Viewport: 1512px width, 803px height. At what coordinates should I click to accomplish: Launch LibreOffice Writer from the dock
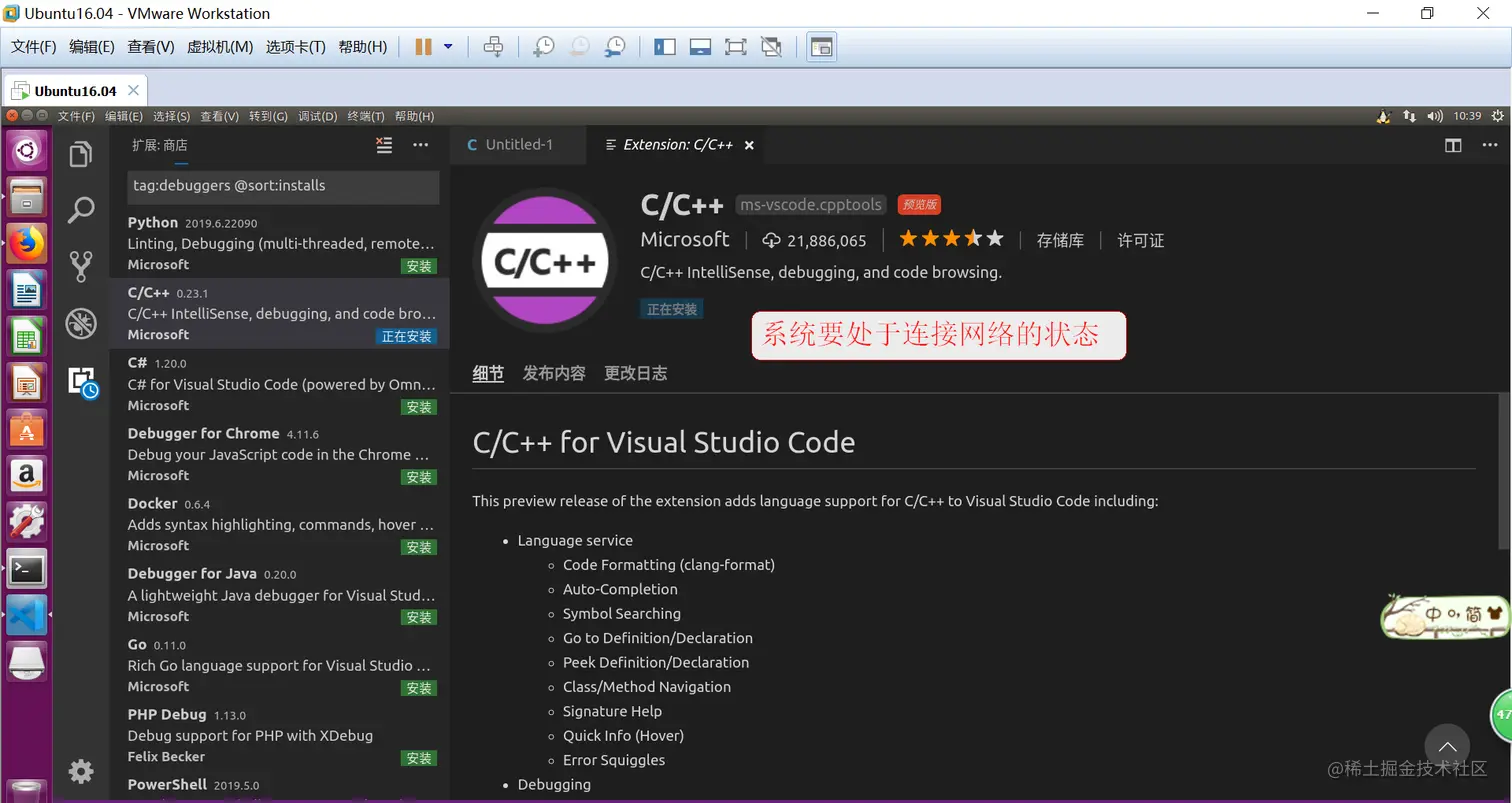[x=26, y=290]
